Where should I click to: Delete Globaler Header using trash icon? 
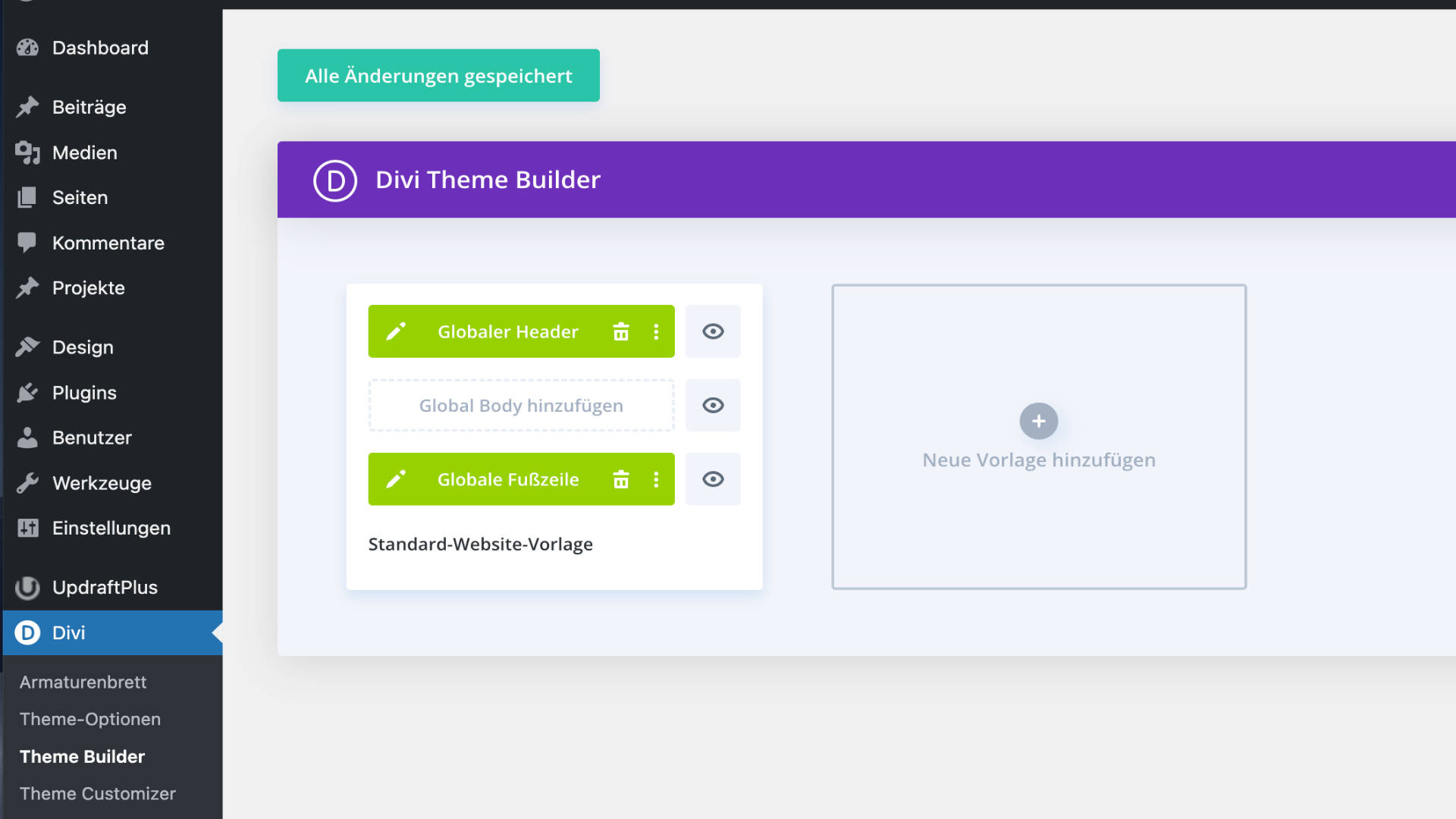(621, 331)
